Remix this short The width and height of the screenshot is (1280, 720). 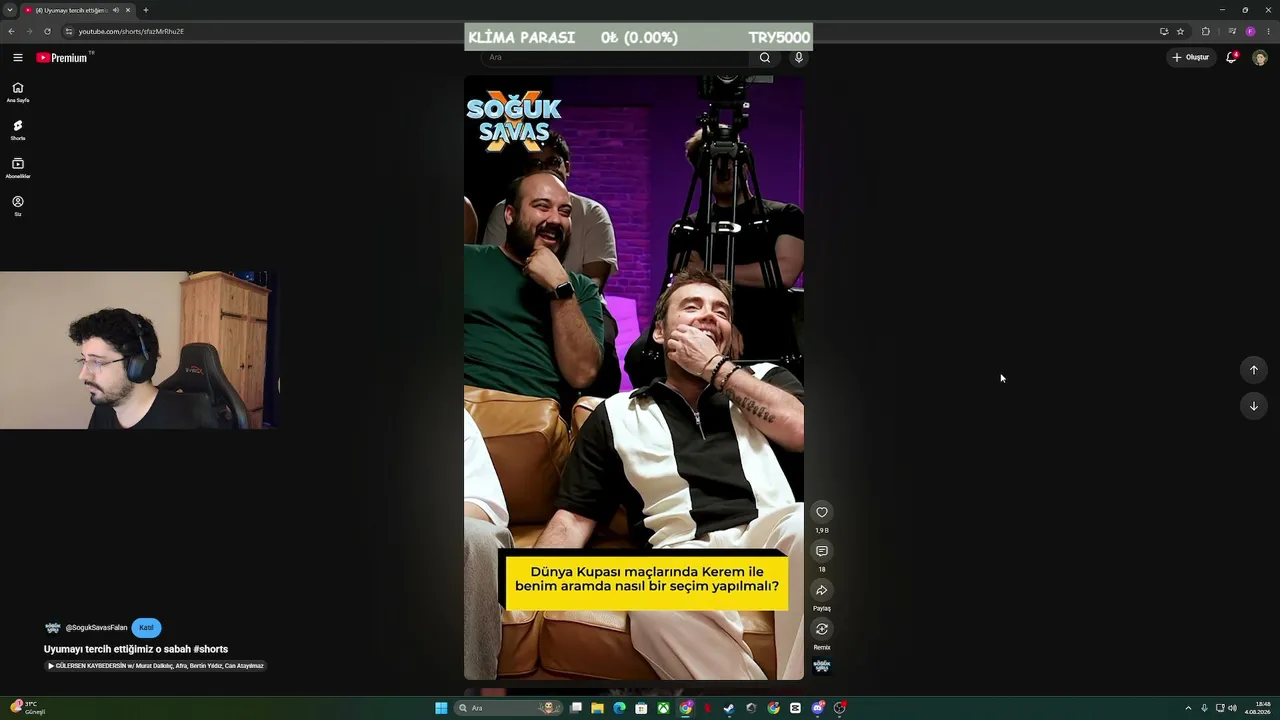tap(822, 629)
